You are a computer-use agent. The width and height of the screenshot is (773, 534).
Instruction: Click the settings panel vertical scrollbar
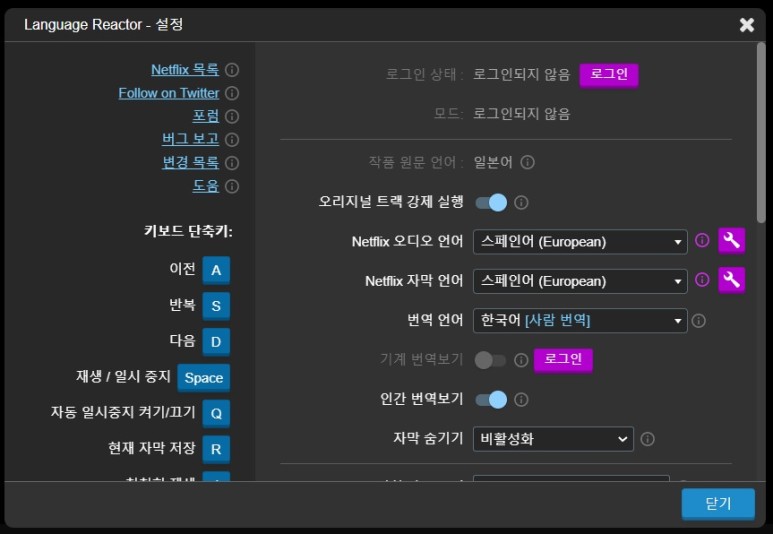click(761, 132)
